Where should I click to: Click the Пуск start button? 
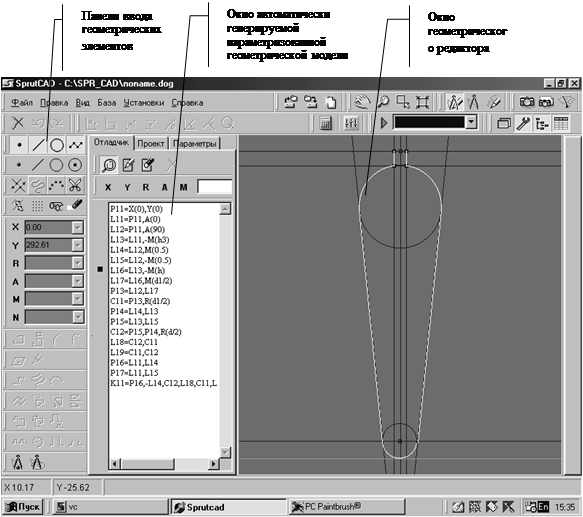tap(22, 507)
